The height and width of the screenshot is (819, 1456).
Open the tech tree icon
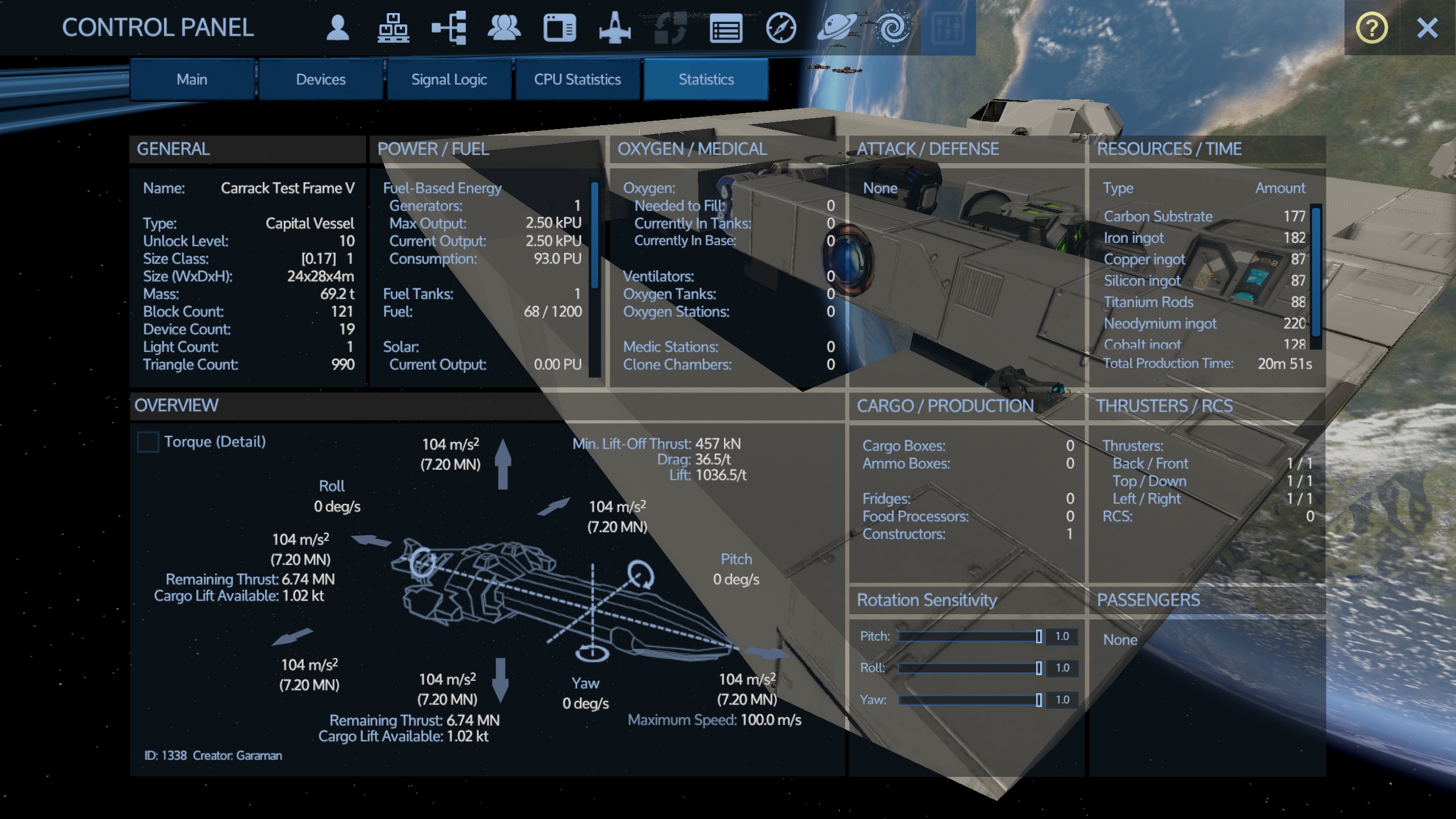coord(449,28)
